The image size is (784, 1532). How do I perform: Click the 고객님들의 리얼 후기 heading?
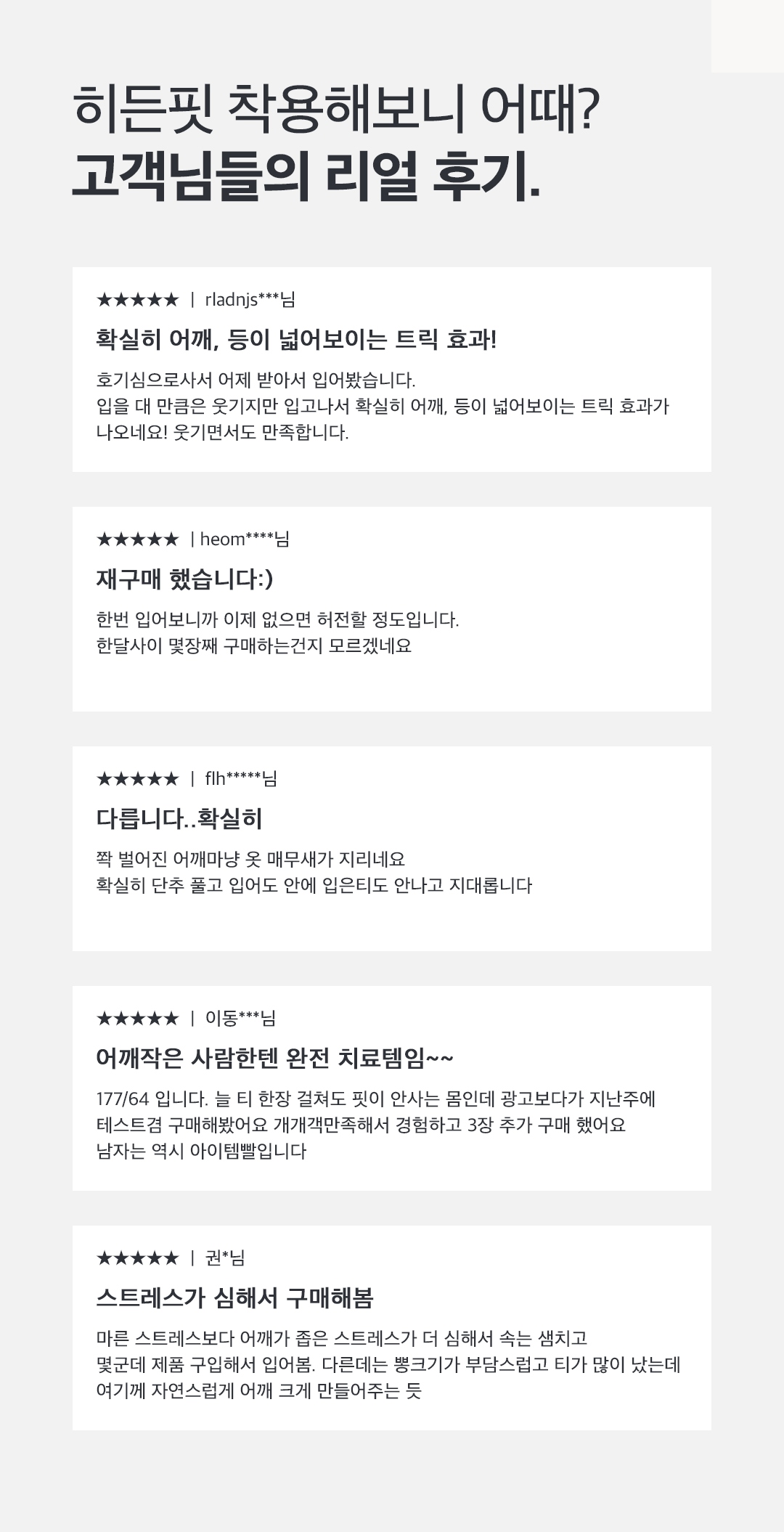click(306, 176)
